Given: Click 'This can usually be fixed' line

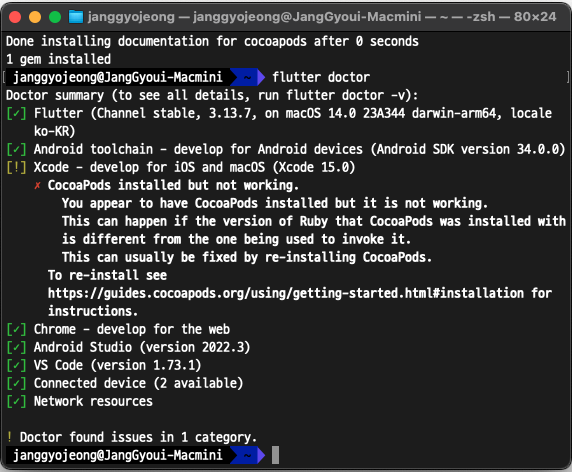Looking at the screenshot, I should (247, 257).
